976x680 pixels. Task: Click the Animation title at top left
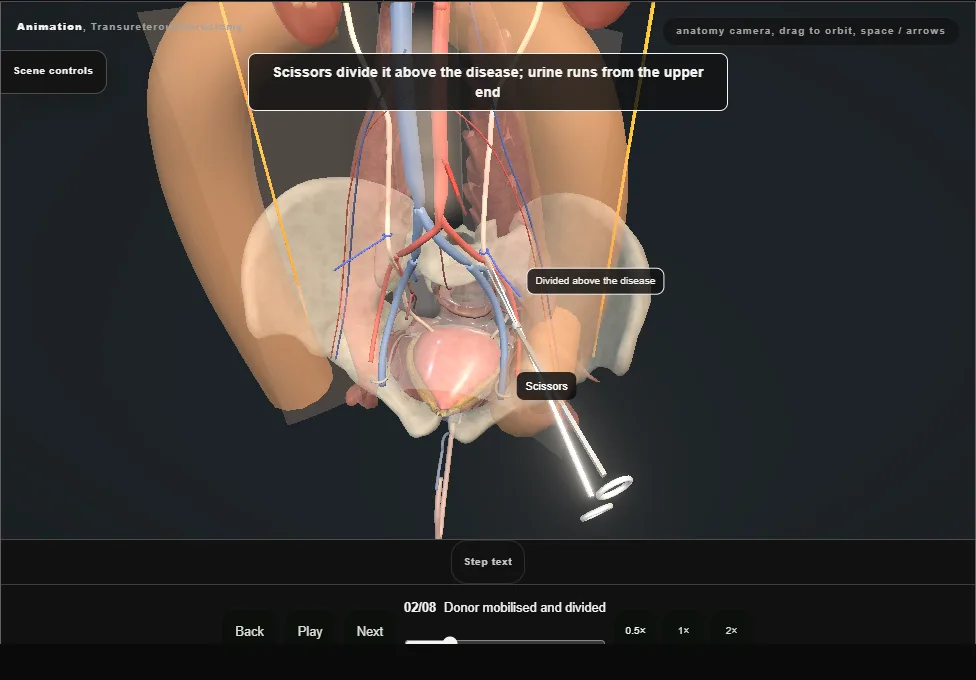point(49,27)
